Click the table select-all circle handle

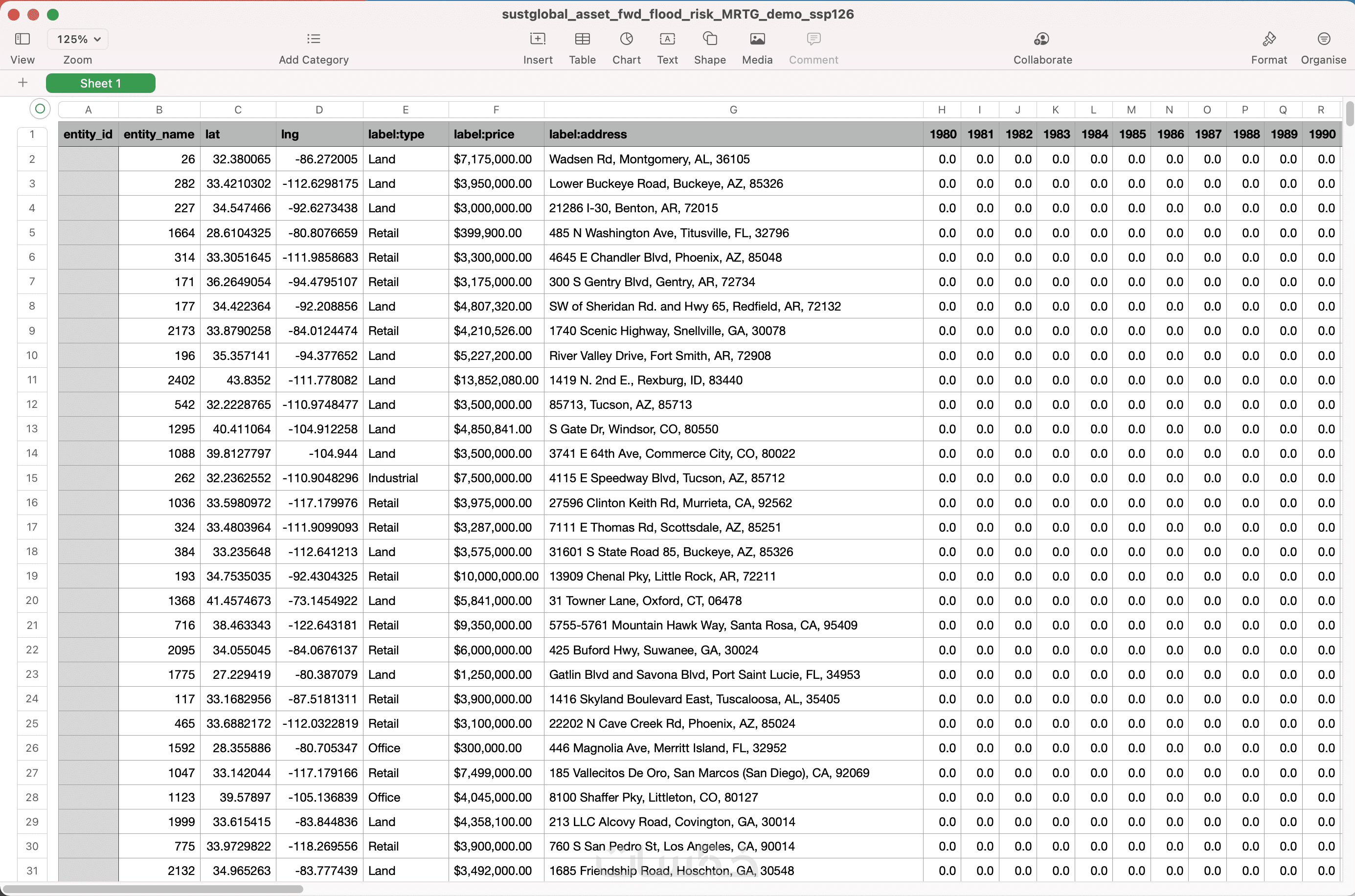[x=40, y=109]
